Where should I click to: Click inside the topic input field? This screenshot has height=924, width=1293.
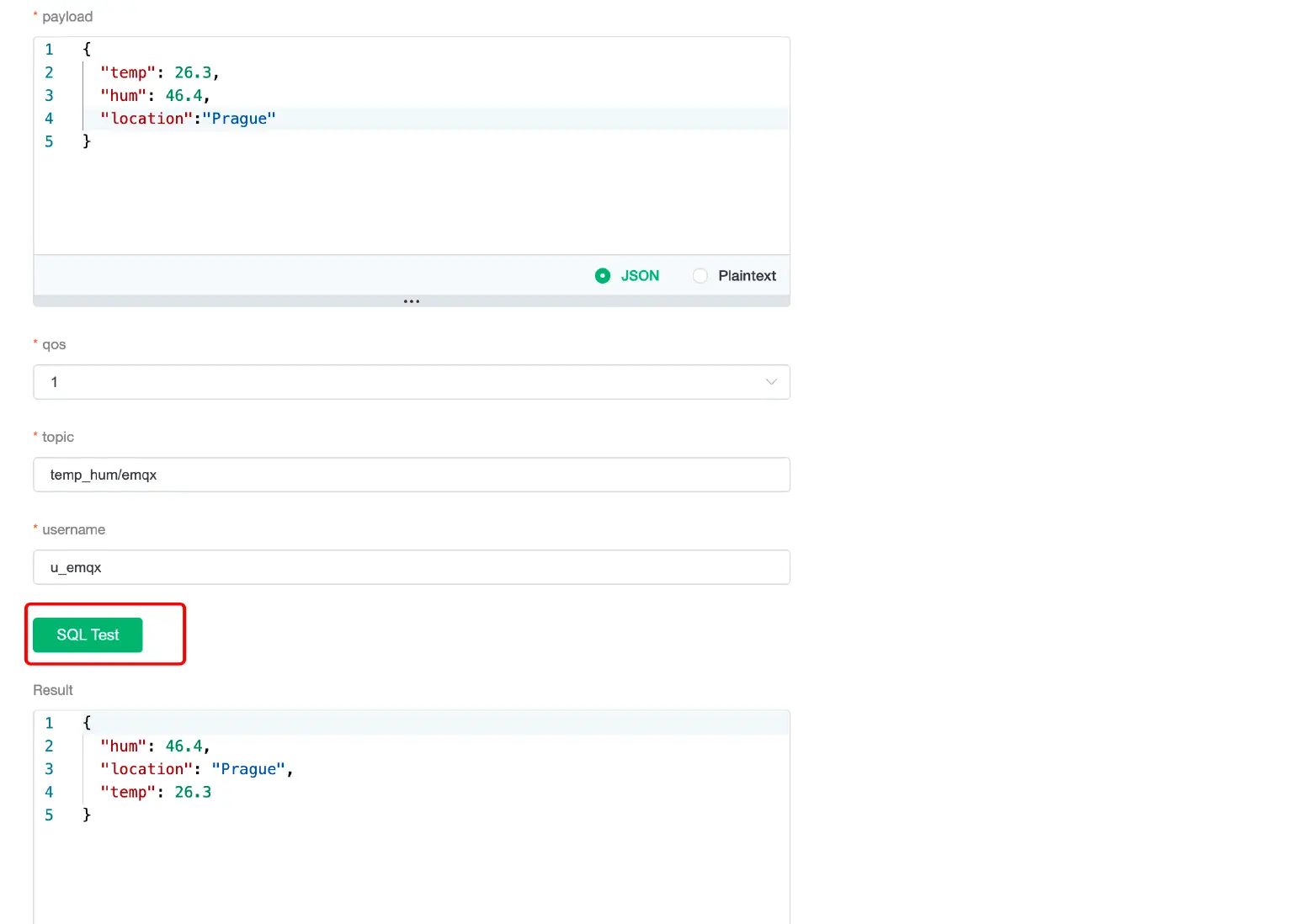tap(411, 475)
